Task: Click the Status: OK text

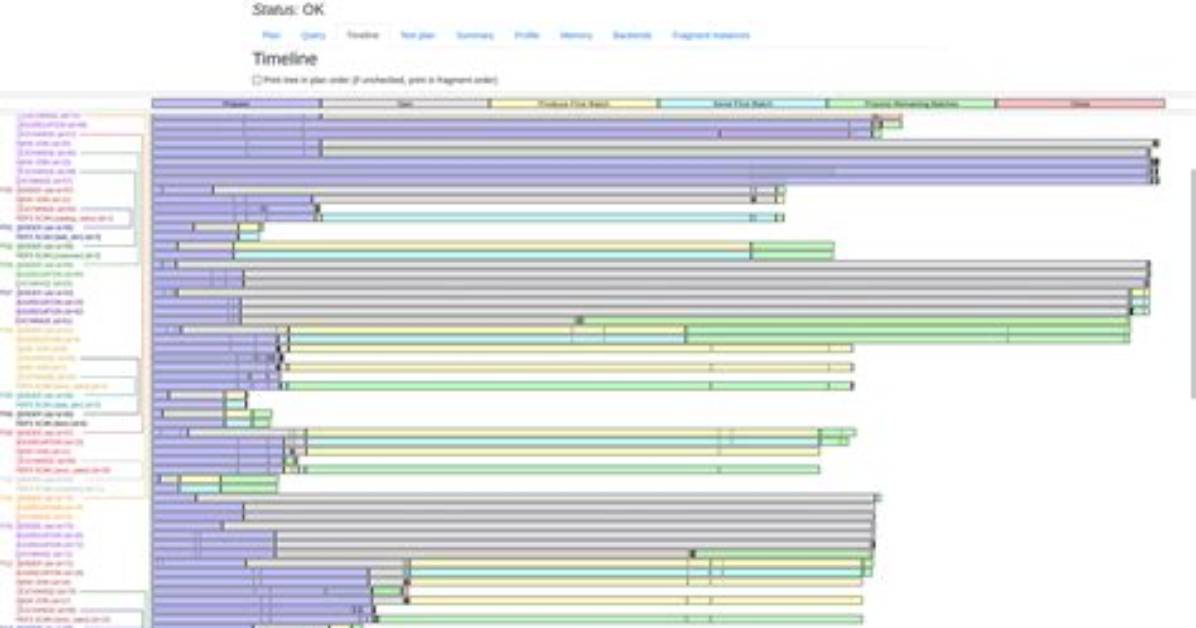Action: pos(288,10)
